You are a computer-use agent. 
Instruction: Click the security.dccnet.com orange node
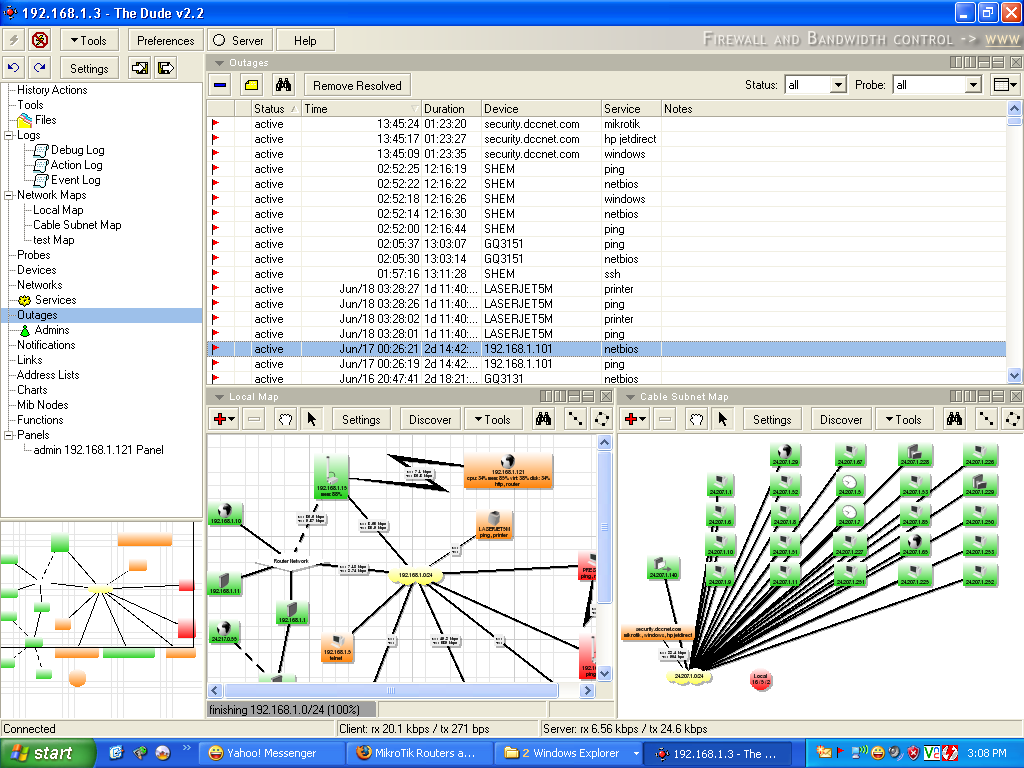658,632
